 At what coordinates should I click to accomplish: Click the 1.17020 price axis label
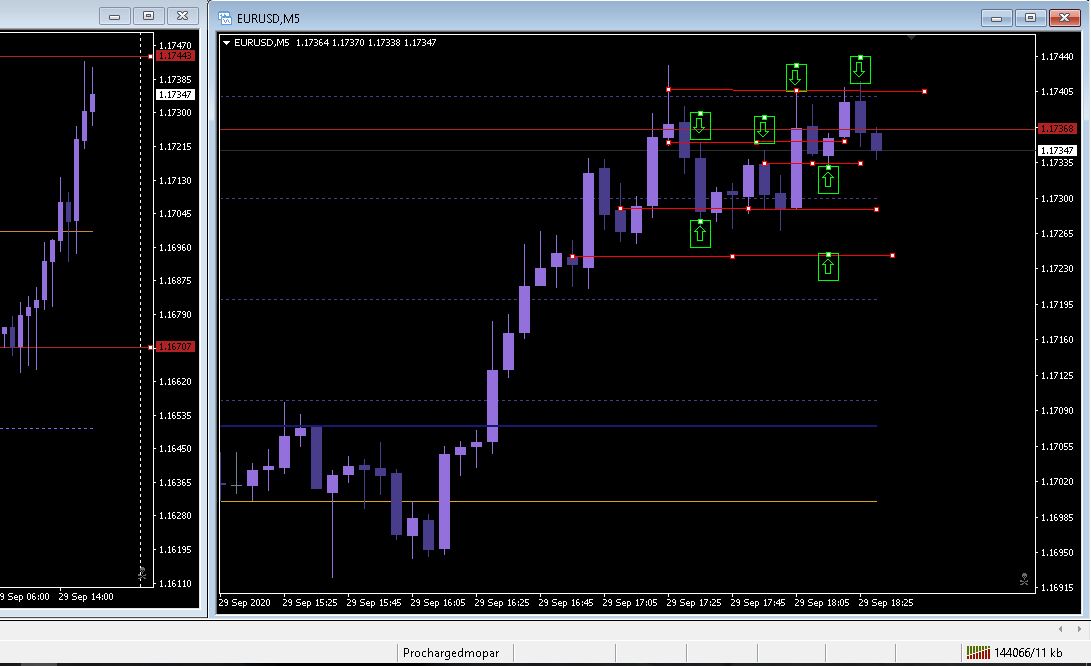[1057, 482]
